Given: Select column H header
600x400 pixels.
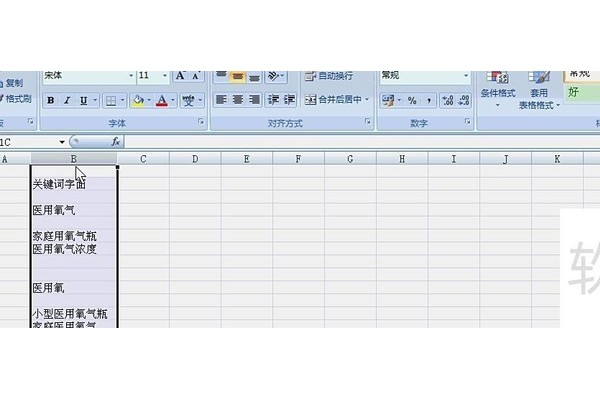Looking at the screenshot, I should [402, 159].
